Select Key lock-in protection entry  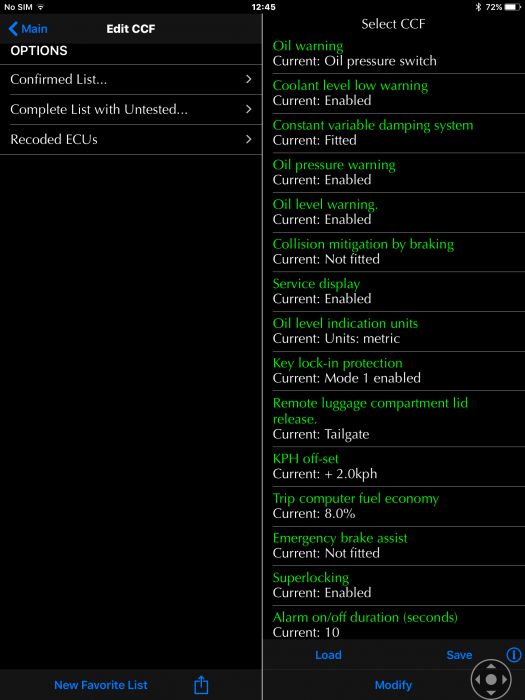[399, 371]
